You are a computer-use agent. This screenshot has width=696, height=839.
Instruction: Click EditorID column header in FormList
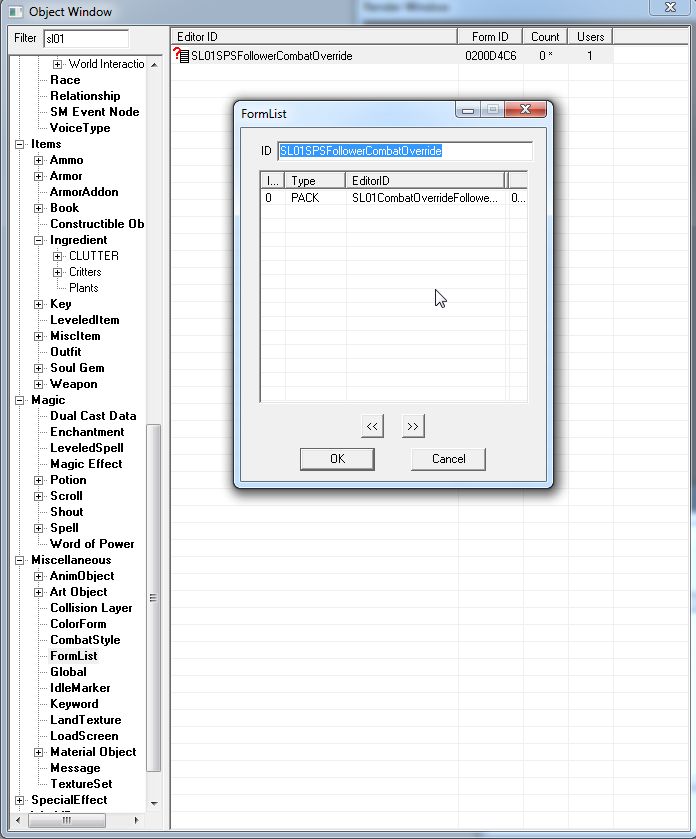(x=425, y=181)
